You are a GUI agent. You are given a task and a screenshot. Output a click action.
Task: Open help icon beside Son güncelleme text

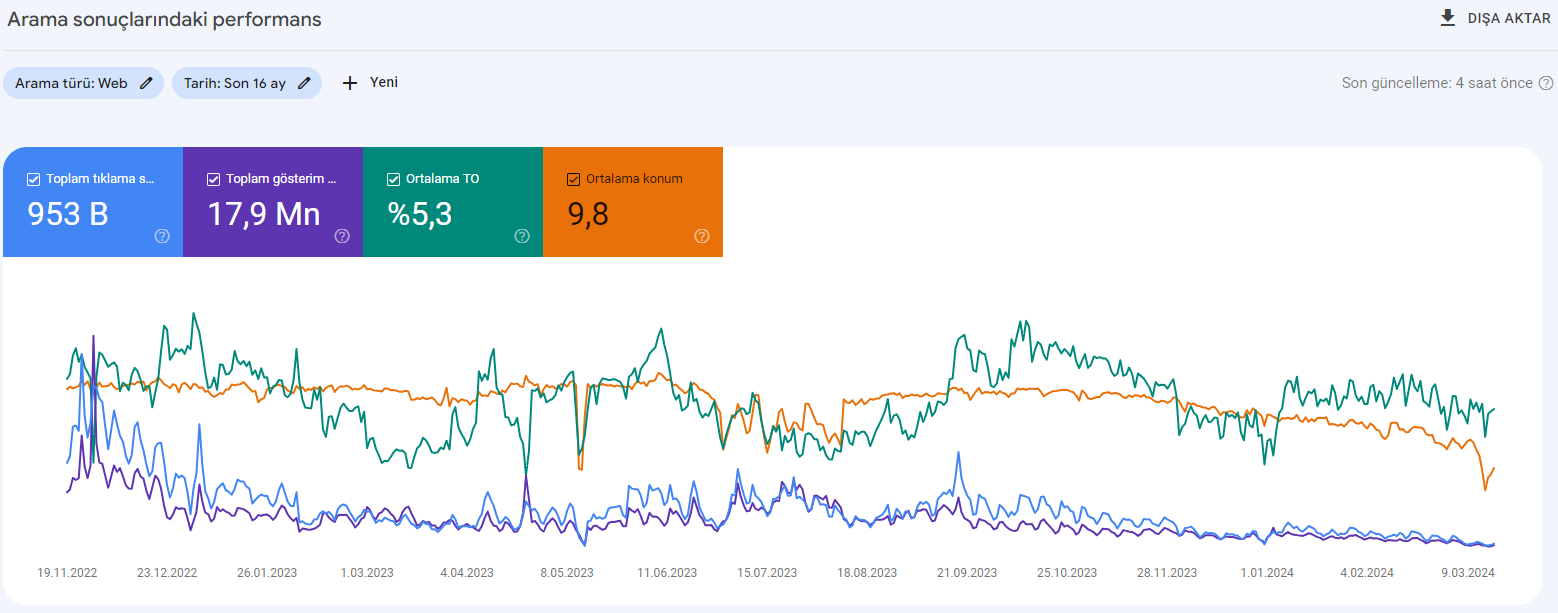click(1546, 83)
